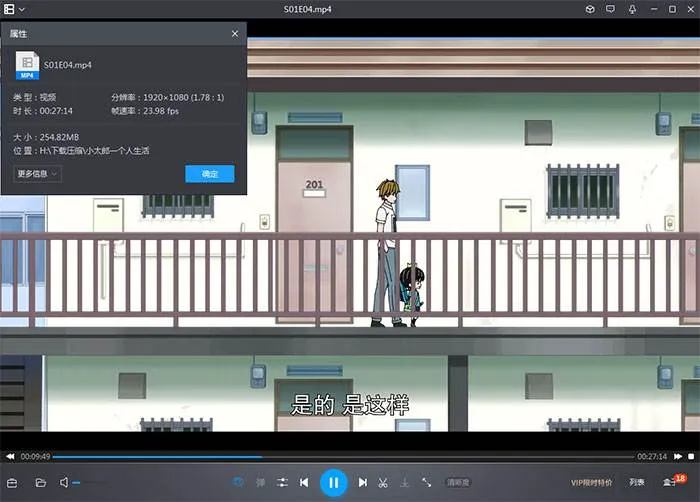Click the MP4 file icon in properties
Viewport: 700px width, 502px height.
27,65
